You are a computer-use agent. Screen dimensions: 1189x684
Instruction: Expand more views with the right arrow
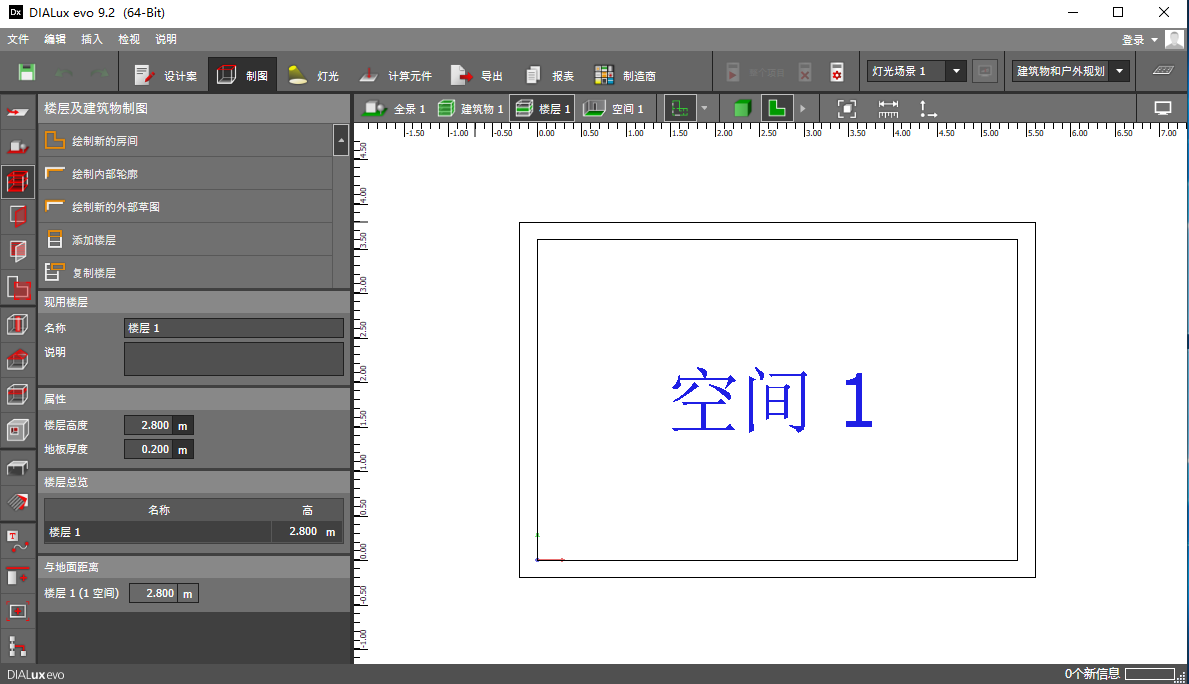[802, 108]
